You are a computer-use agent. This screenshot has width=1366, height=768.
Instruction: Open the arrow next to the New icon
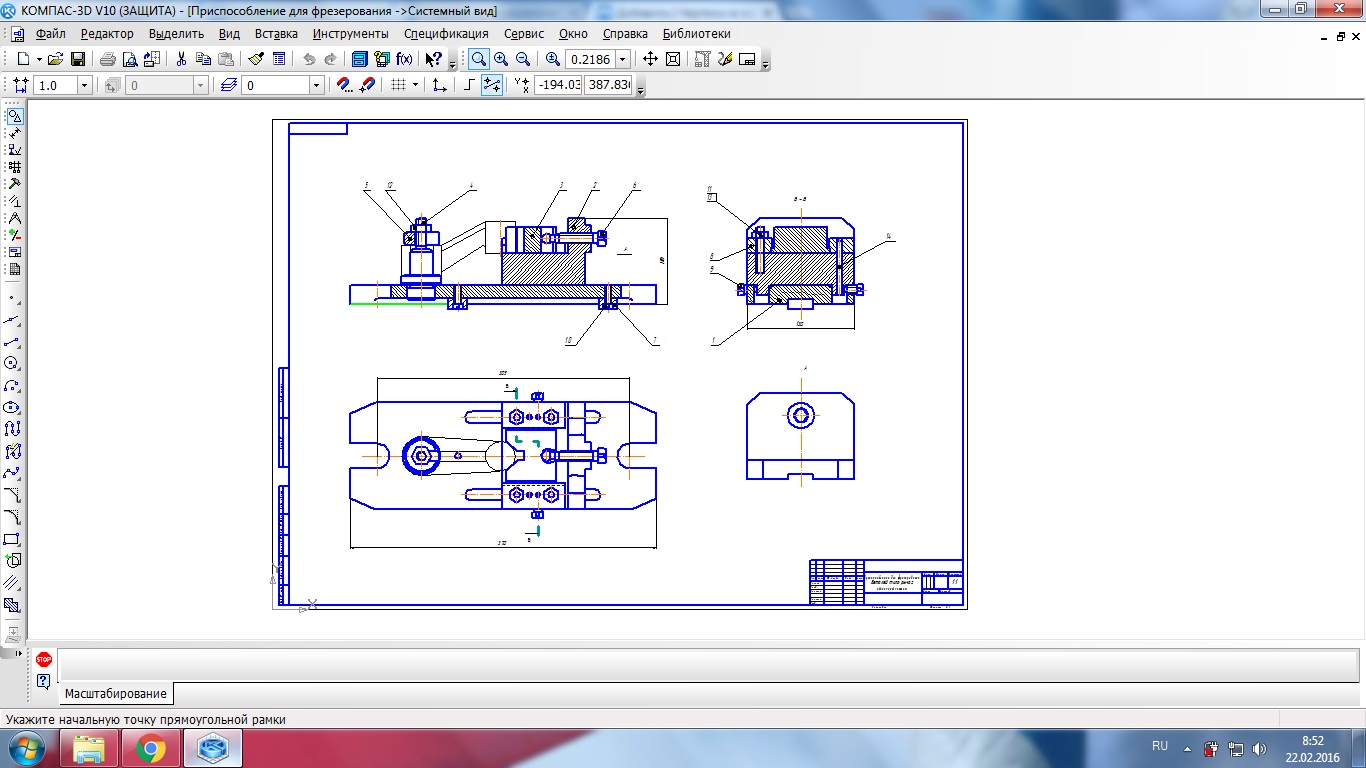(39, 59)
